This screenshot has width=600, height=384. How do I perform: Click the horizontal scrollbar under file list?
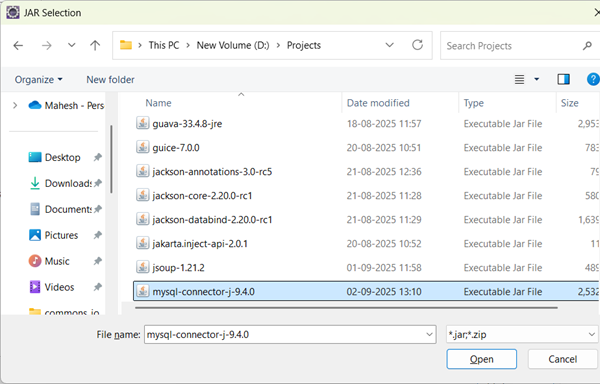pyautogui.click(x=346, y=308)
